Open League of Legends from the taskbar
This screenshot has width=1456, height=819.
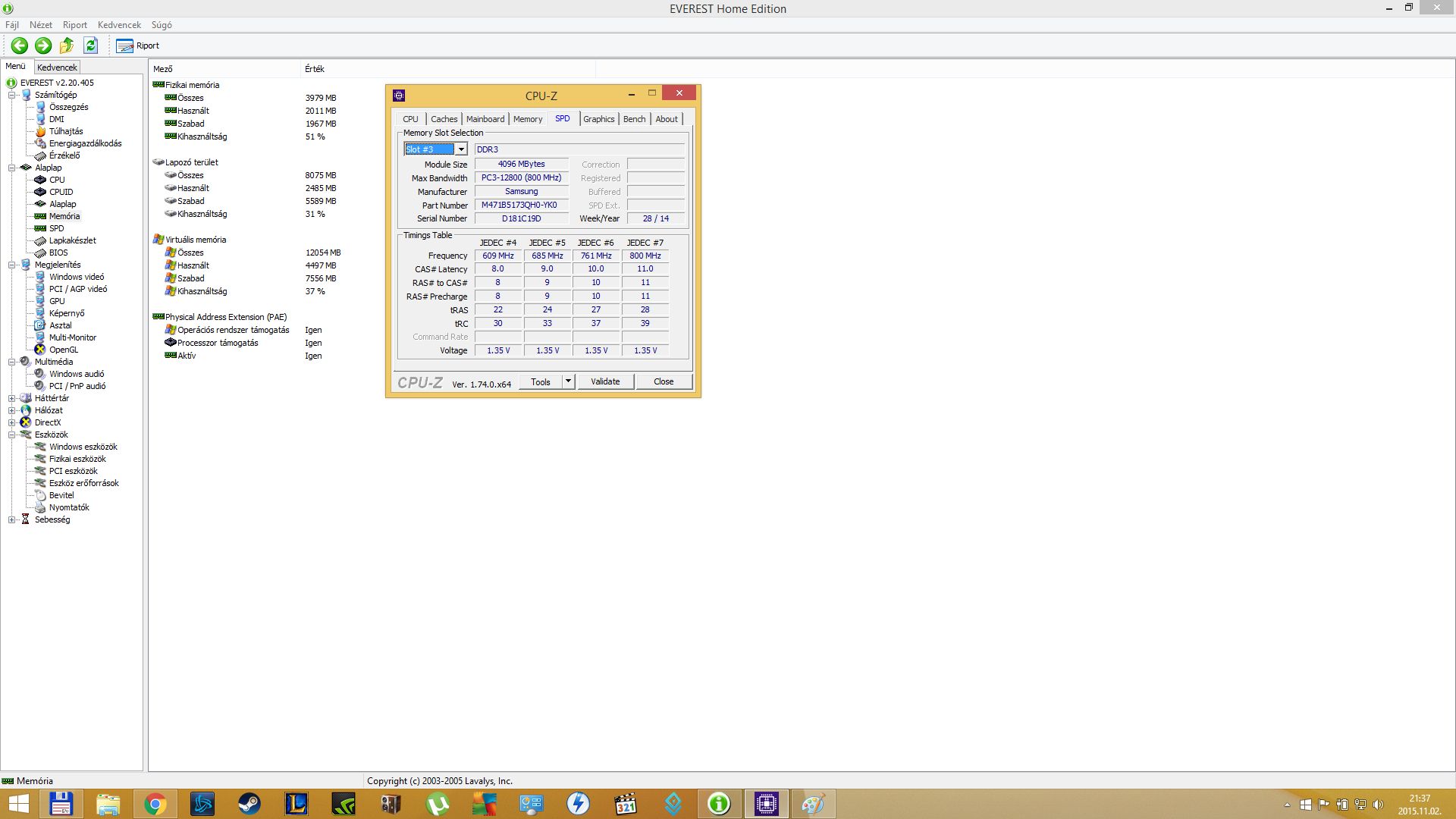(296, 804)
